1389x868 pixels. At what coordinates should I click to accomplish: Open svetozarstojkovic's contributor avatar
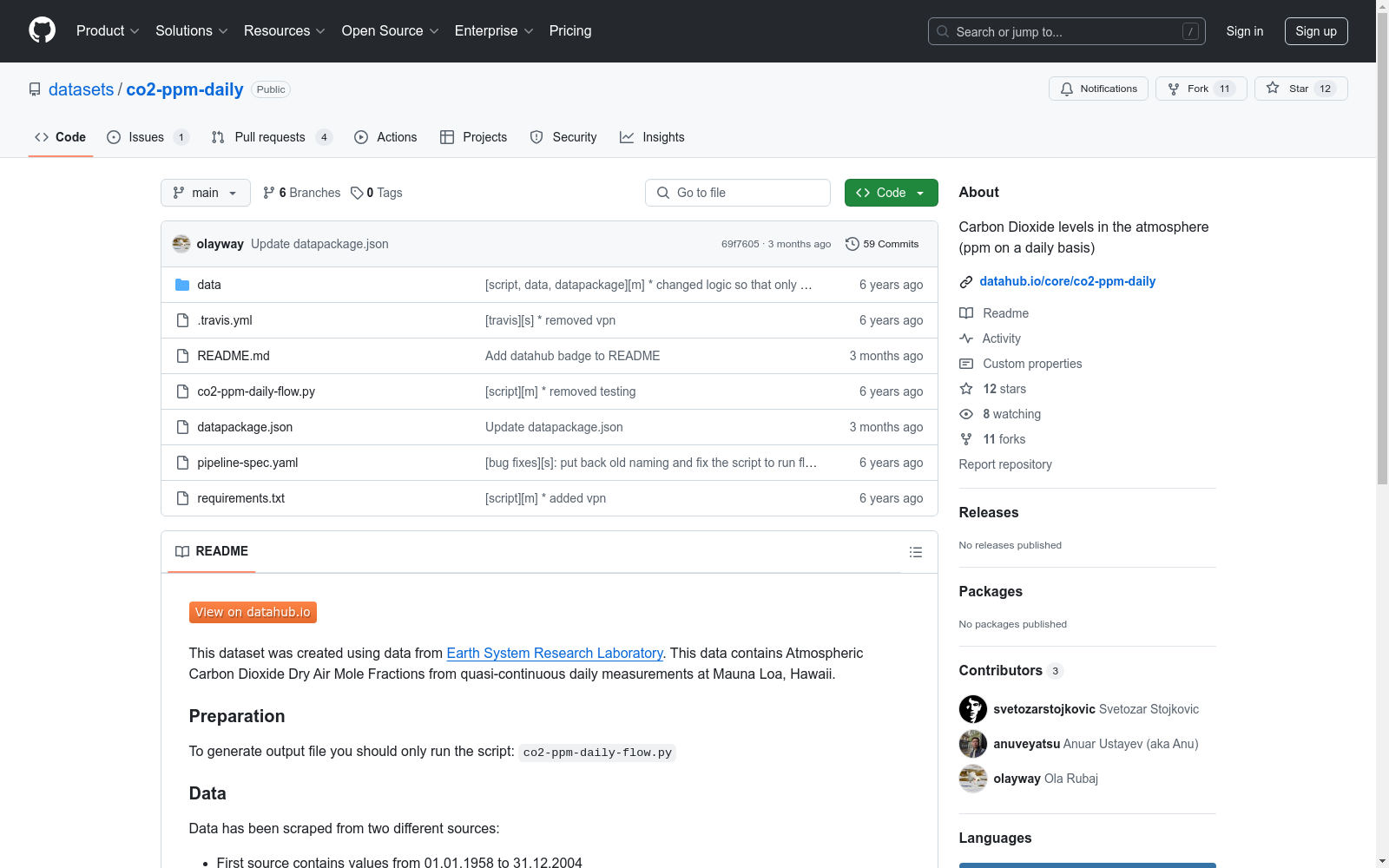coord(973,709)
